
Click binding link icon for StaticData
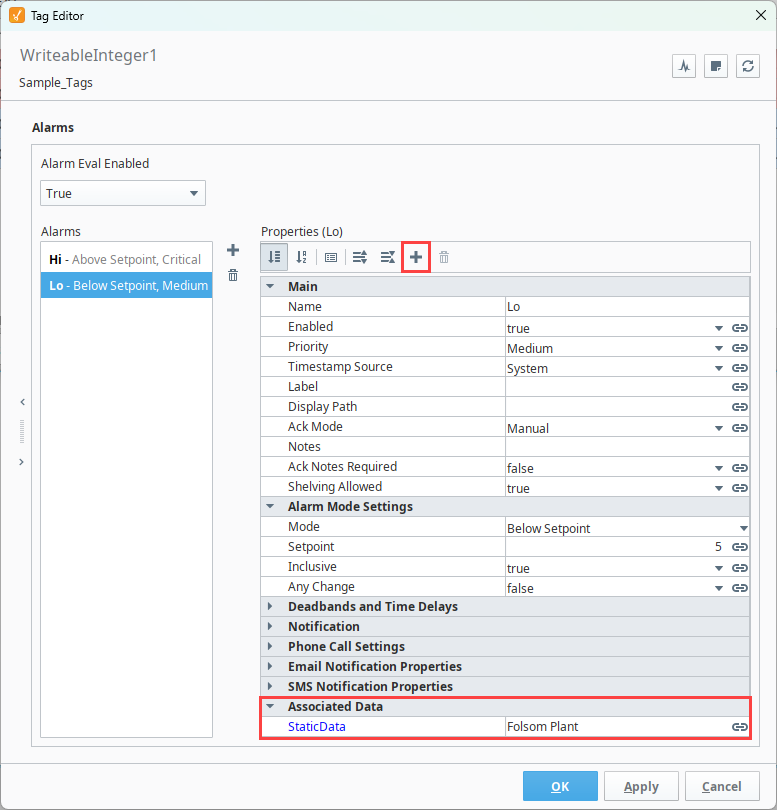point(740,727)
